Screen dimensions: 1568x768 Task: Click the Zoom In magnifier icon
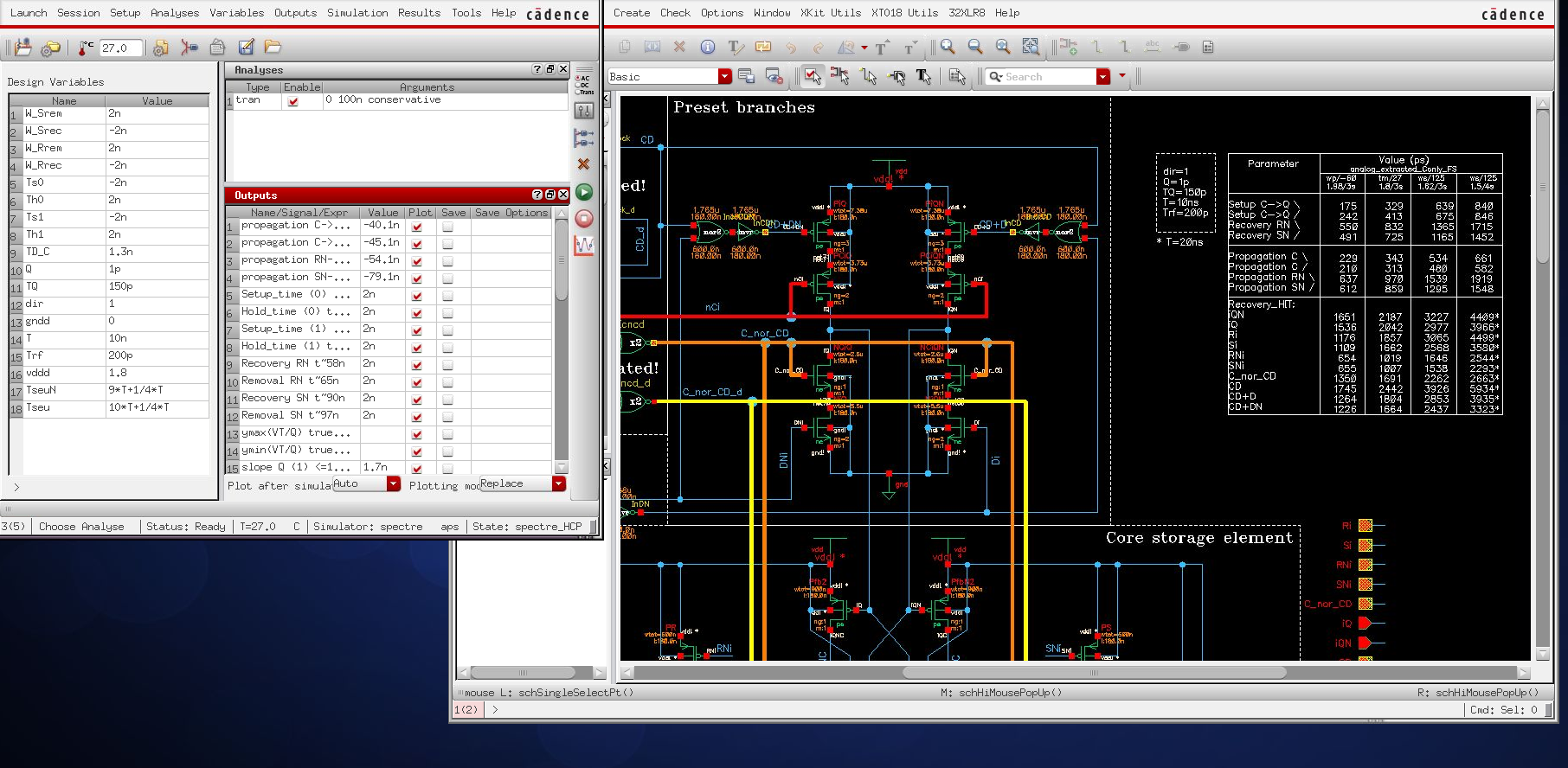click(948, 47)
